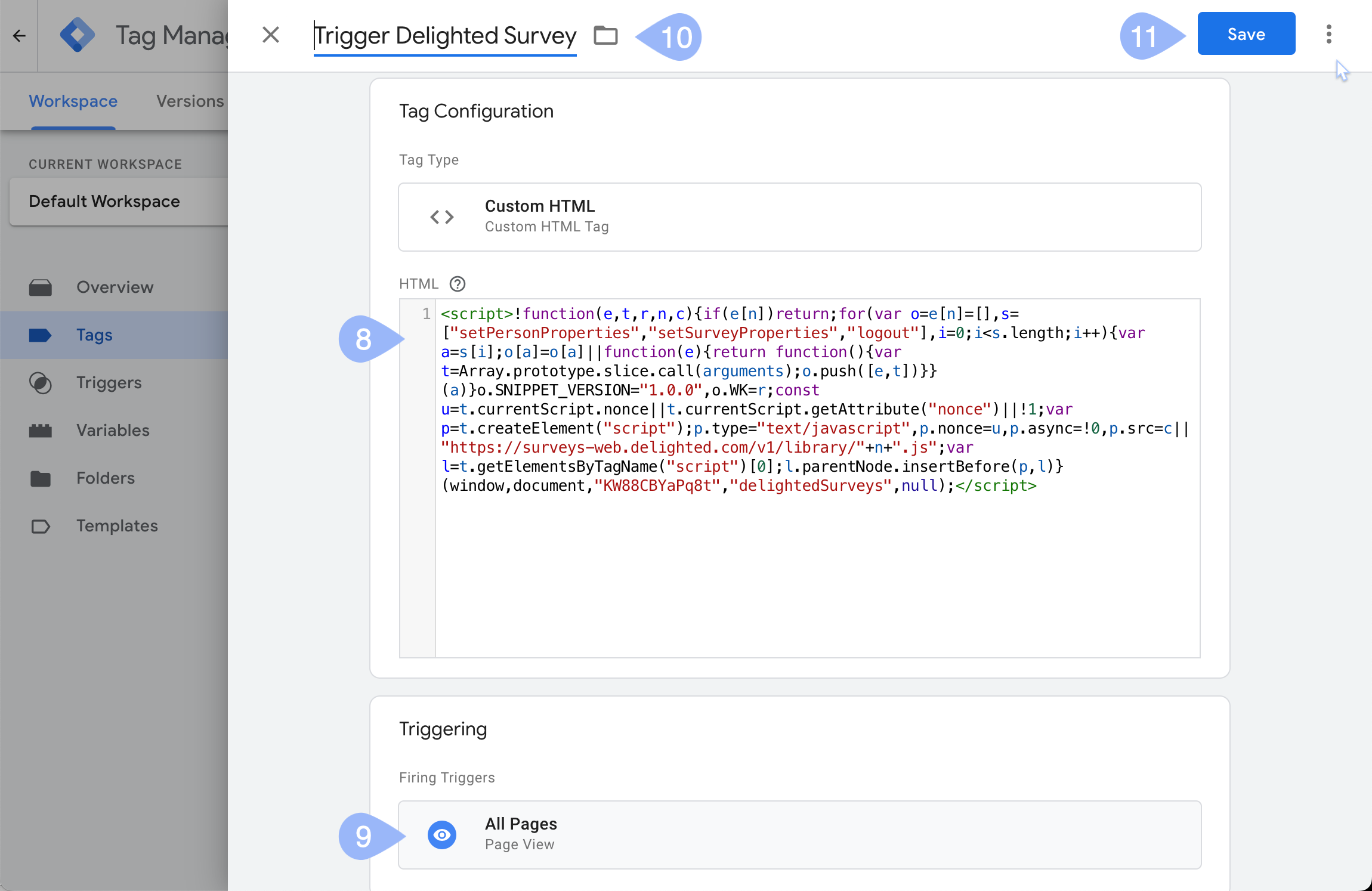Click the All Pages eye icon

point(442,835)
